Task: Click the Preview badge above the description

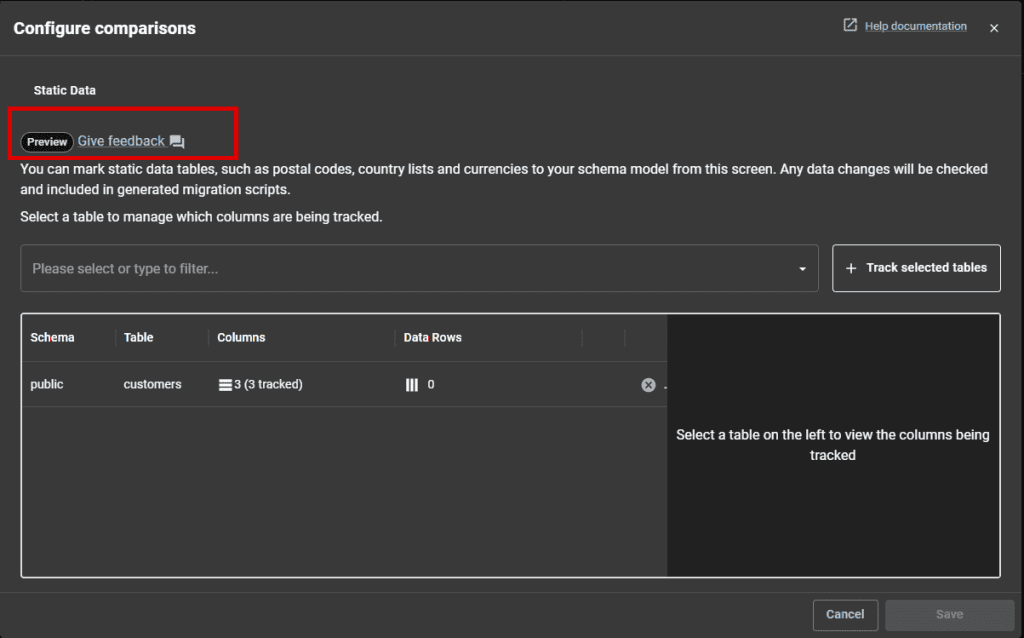Action: pyautogui.click(x=46, y=142)
